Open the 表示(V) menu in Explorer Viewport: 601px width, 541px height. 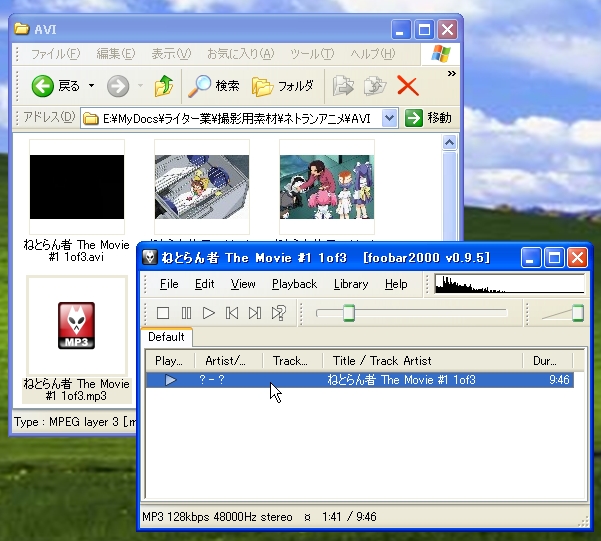point(171,54)
